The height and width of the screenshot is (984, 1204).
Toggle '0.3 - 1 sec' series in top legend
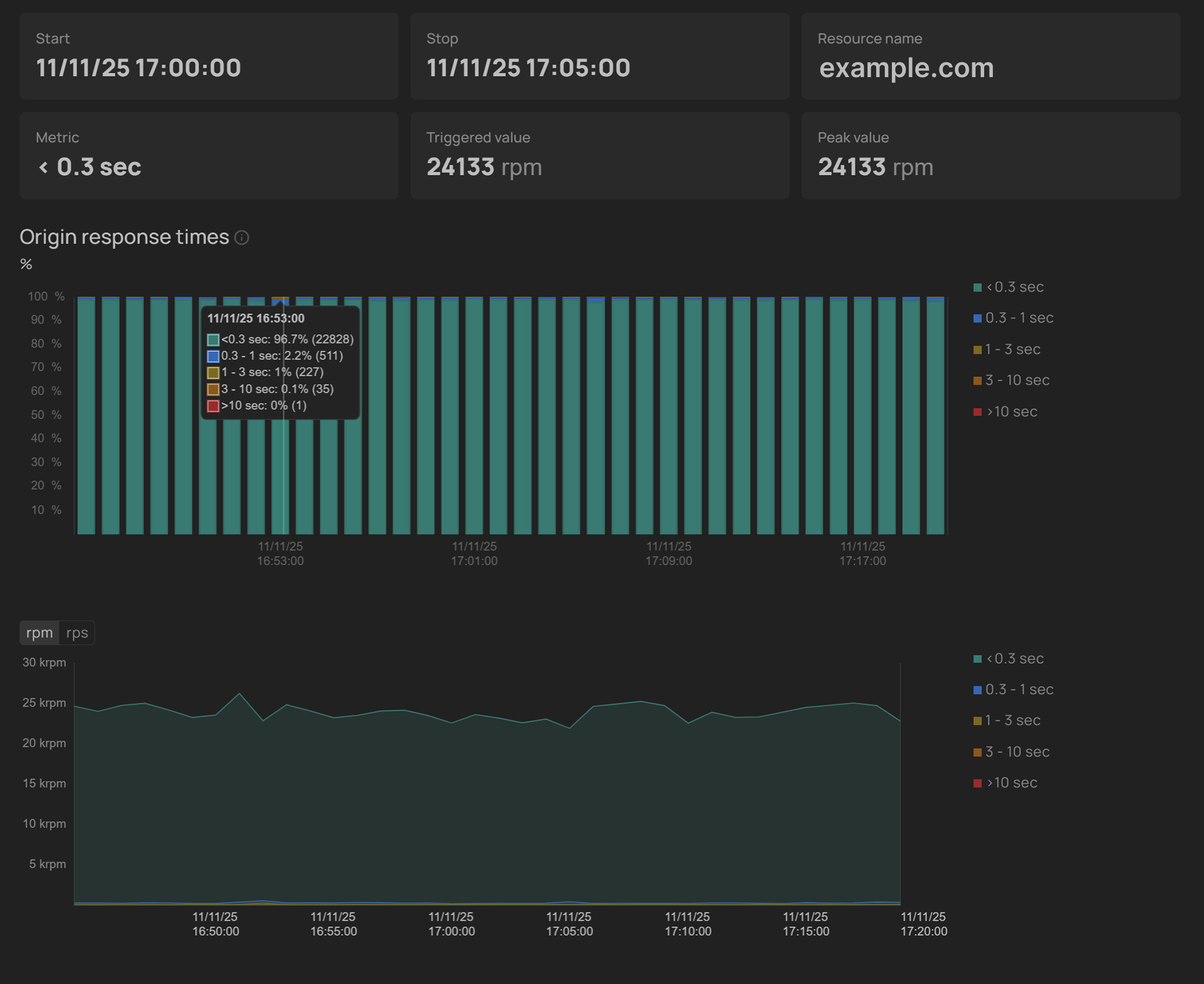[1018, 318]
